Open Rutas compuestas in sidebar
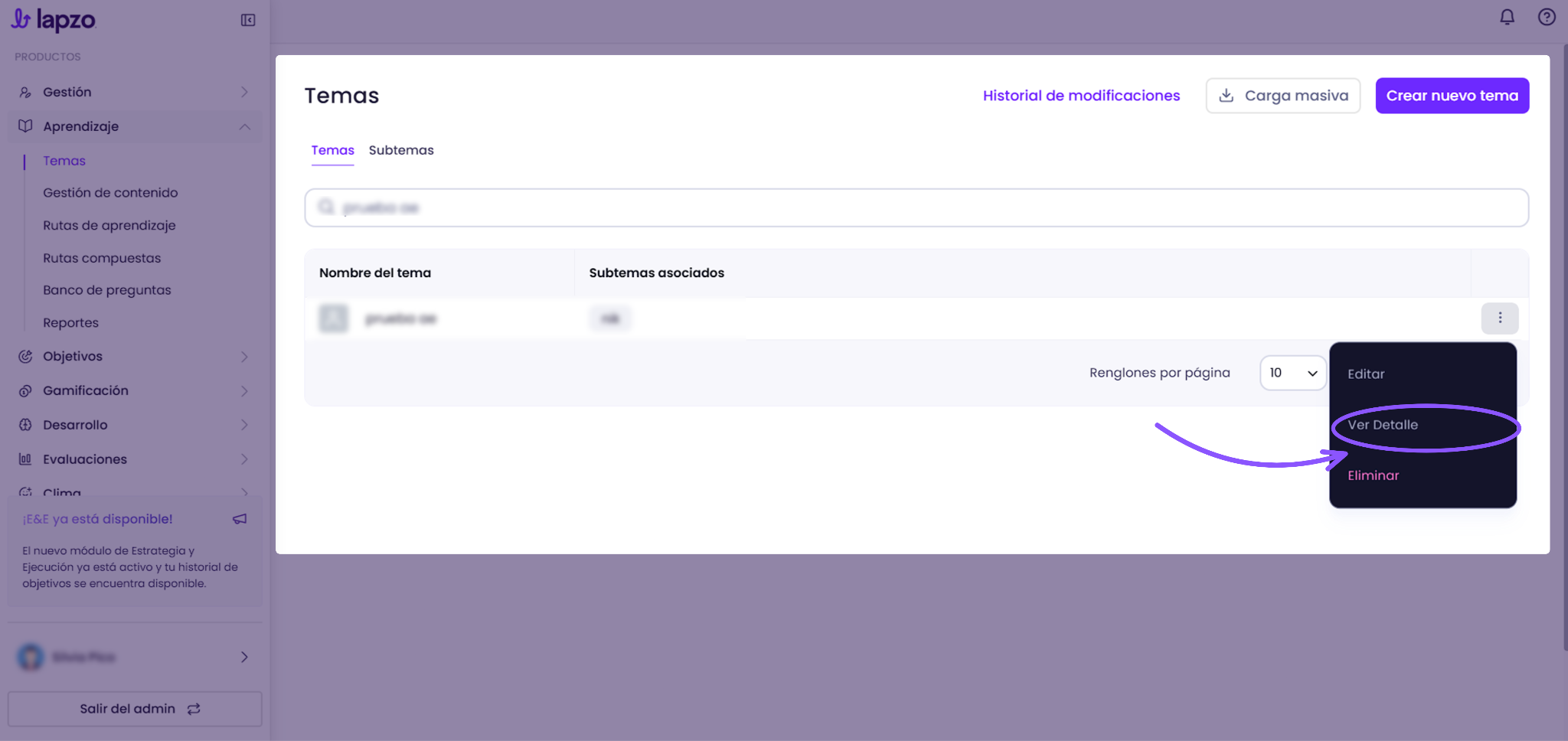Screen dimensions: 1568x741 (x=102, y=258)
